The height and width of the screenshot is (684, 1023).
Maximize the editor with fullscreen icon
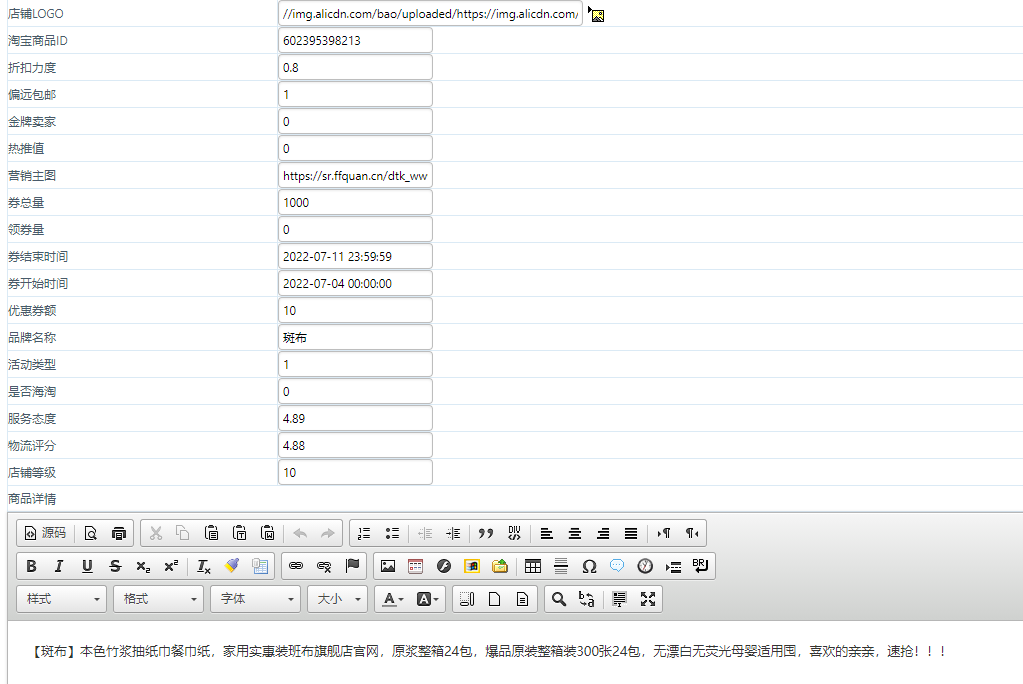(x=648, y=599)
